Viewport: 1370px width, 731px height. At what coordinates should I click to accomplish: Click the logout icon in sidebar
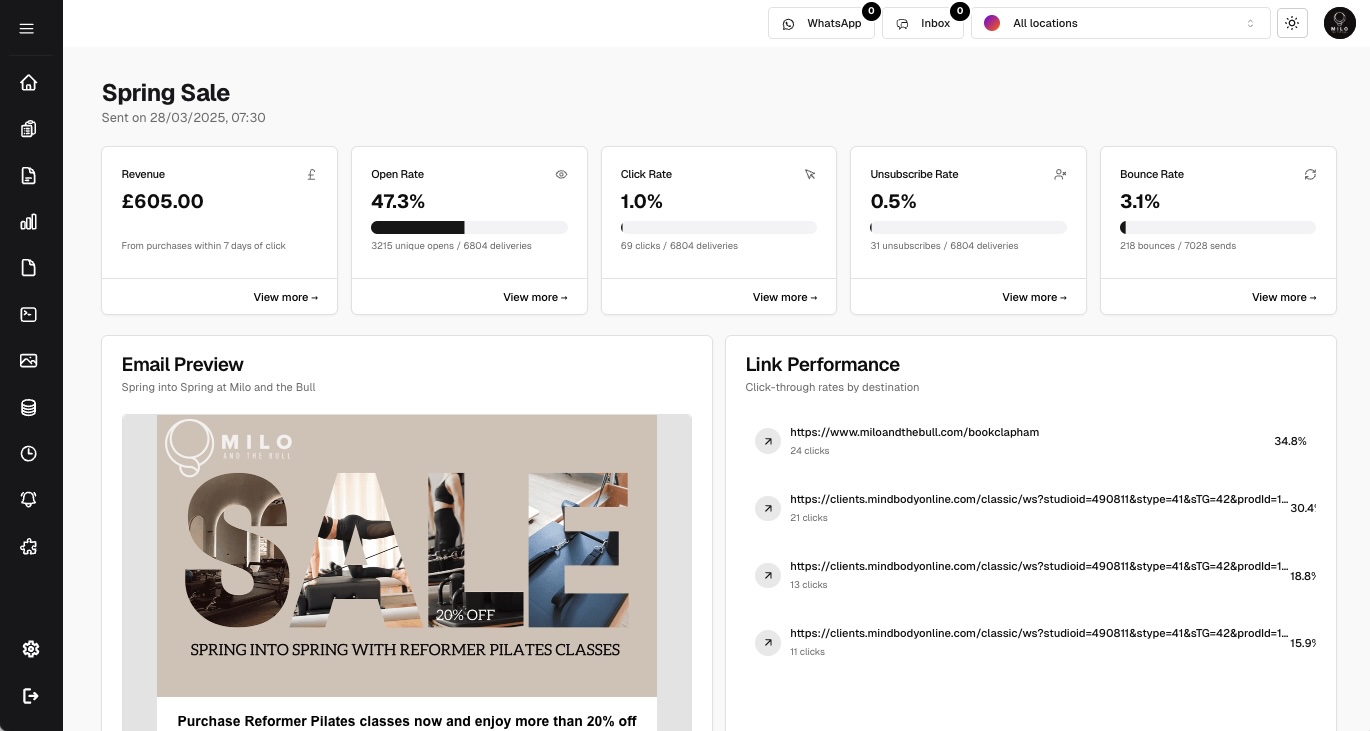[30, 695]
